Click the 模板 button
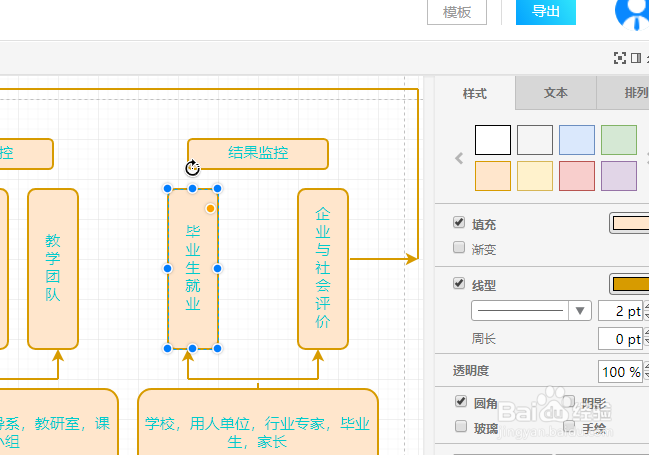 pyautogui.click(x=457, y=12)
